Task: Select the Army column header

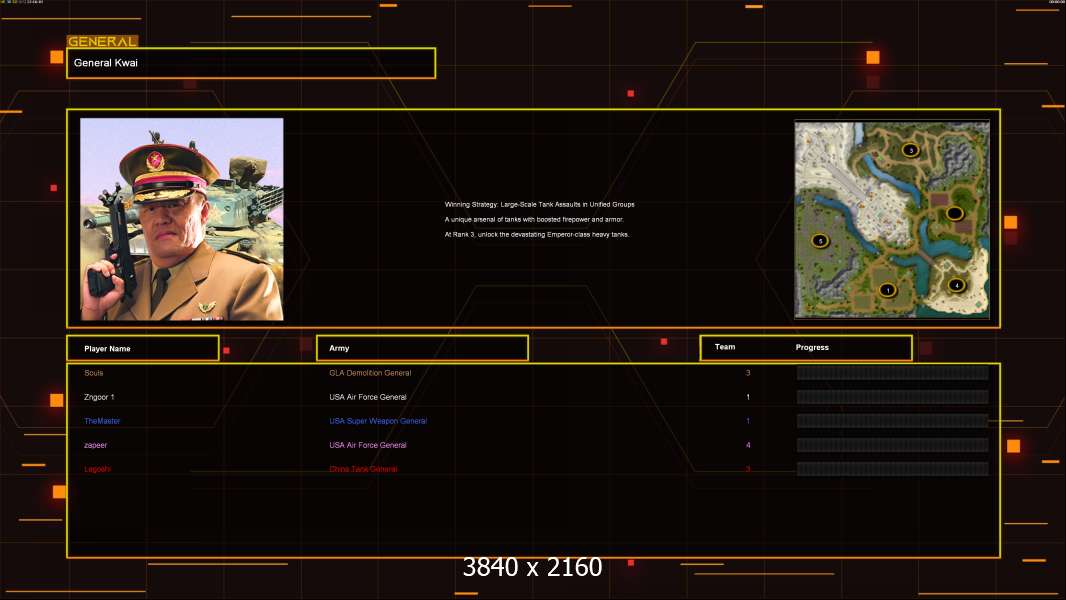Action: 422,348
